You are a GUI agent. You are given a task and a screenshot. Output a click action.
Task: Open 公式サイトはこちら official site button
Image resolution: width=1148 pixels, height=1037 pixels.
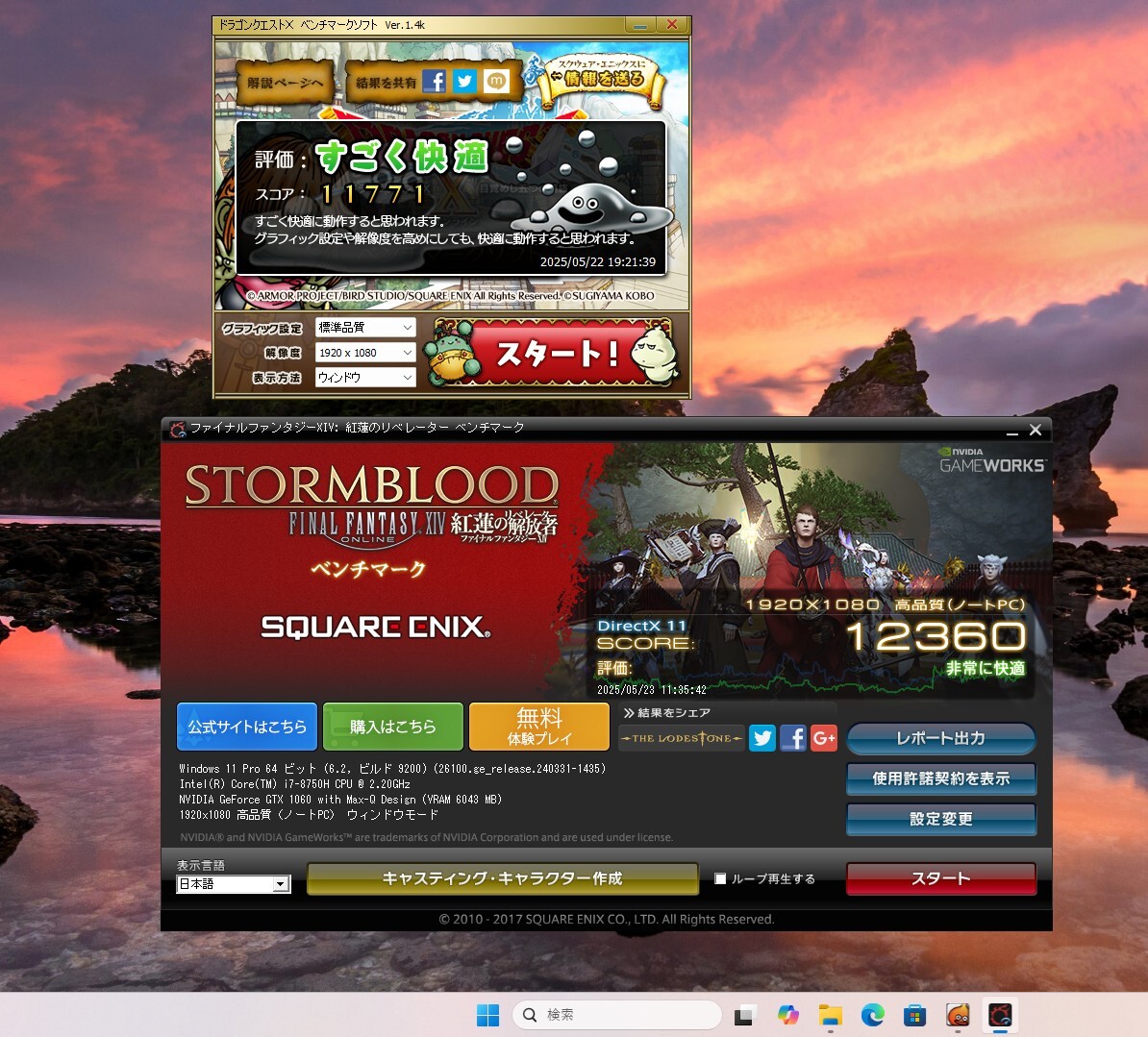pos(247,727)
